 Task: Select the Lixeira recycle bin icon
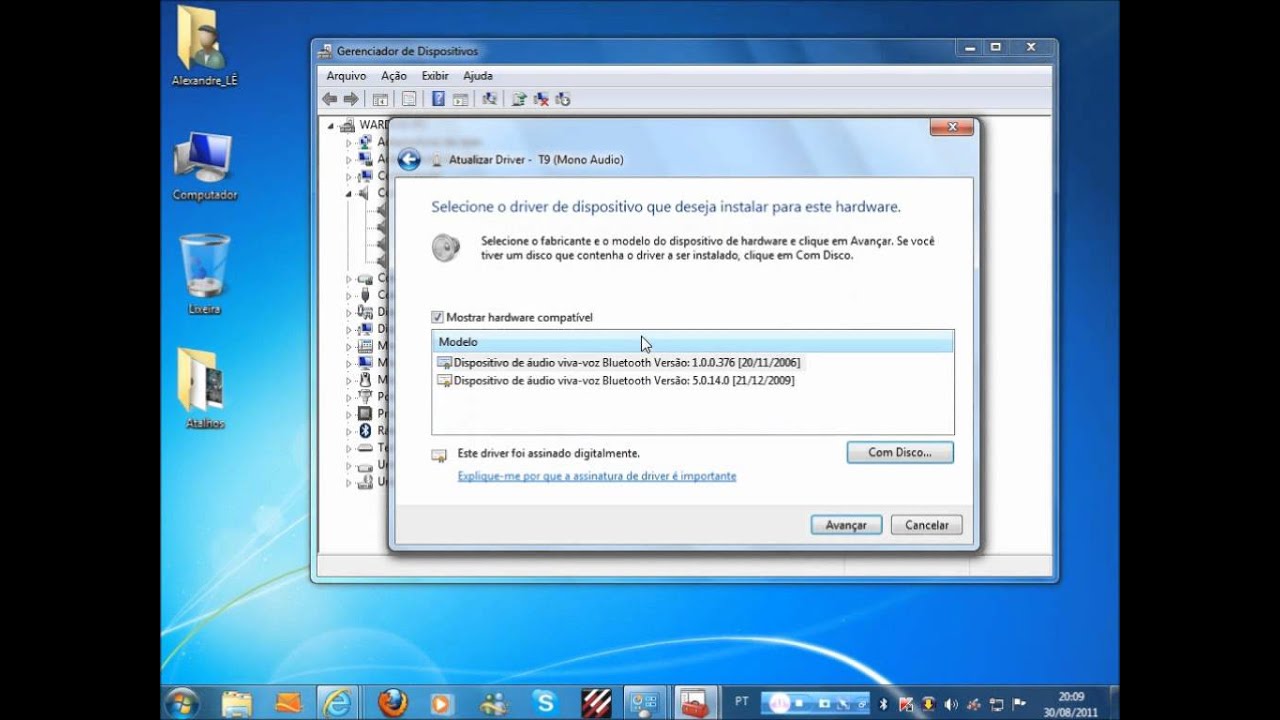click(205, 274)
